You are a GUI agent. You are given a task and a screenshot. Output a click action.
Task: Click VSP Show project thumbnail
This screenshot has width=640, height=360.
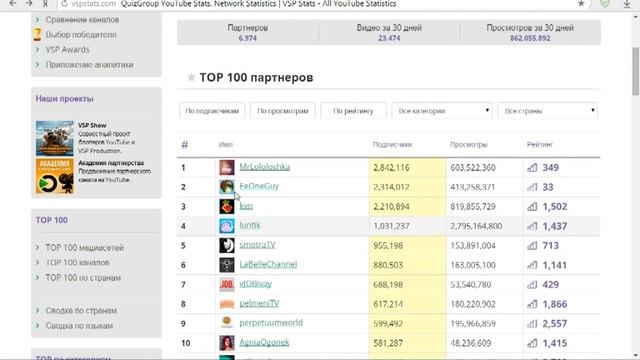55,138
